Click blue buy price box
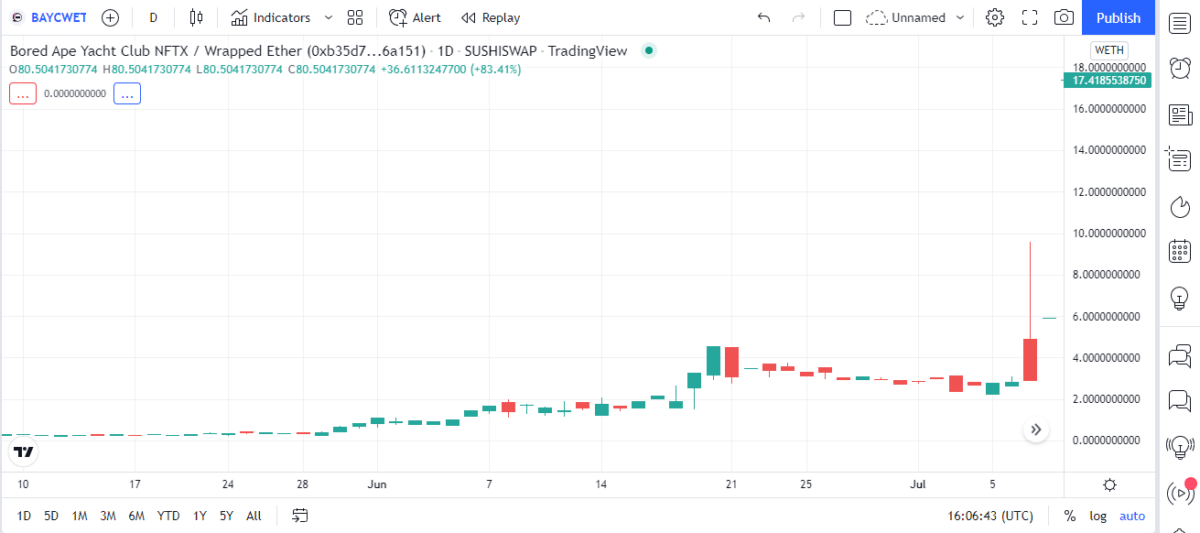This screenshot has width=1200, height=533. click(x=127, y=93)
